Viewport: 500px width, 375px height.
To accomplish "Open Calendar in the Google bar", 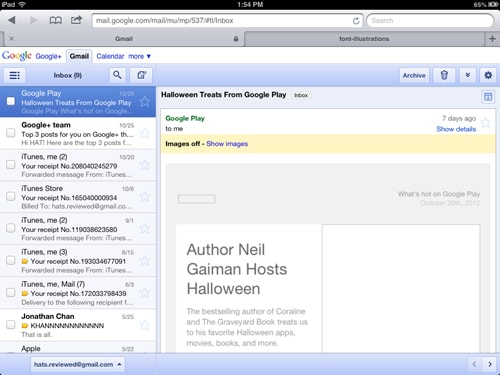I will pos(110,56).
